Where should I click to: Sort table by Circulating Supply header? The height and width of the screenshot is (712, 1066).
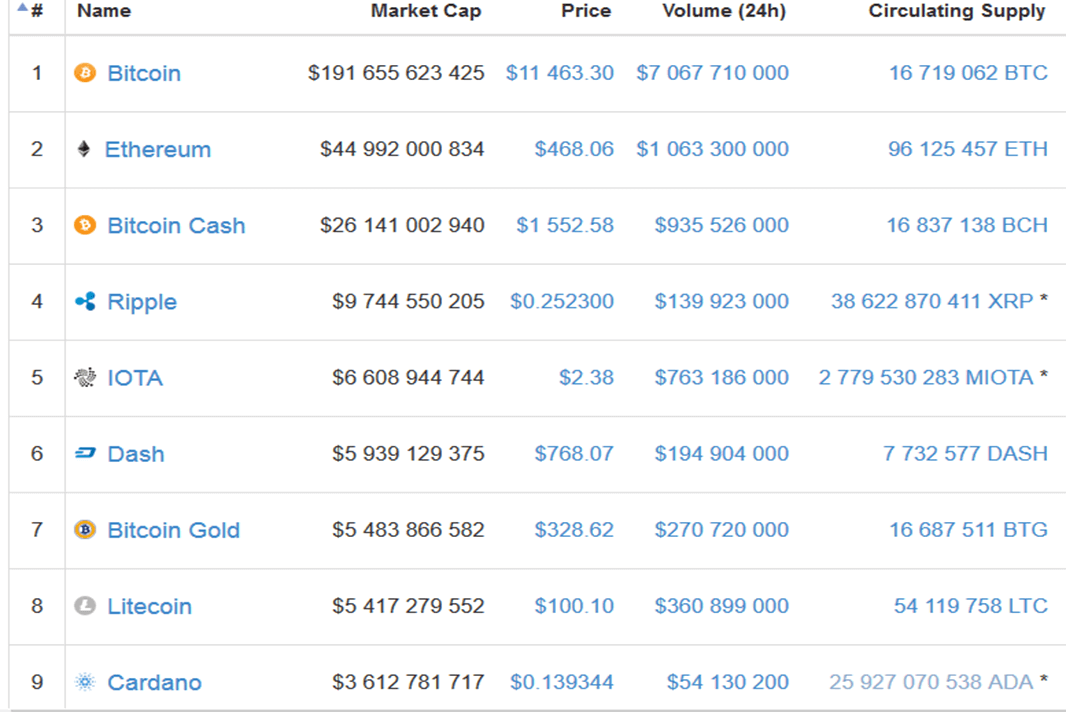click(957, 11)
